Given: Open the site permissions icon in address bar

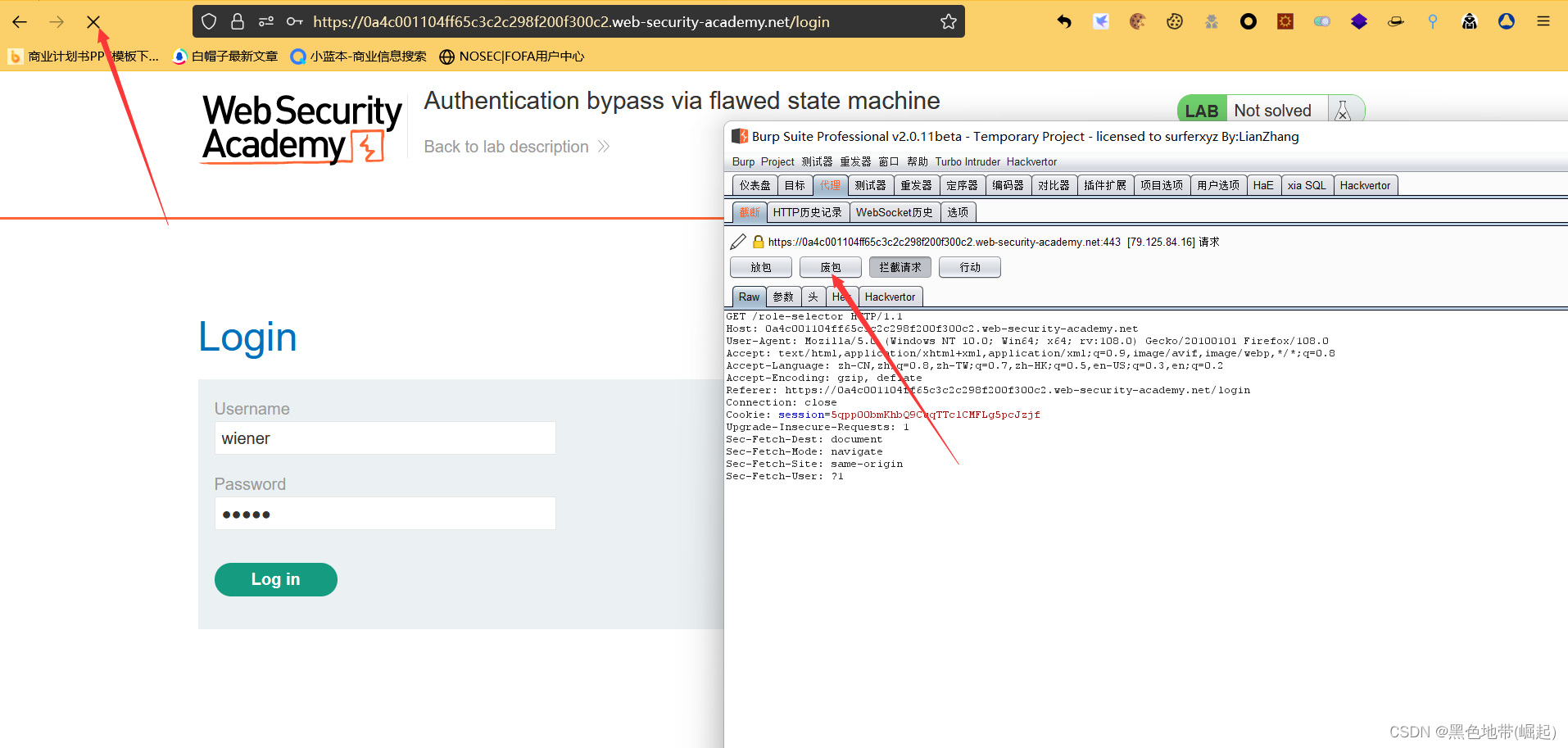Looking at the screenshot, I should 266,21.
